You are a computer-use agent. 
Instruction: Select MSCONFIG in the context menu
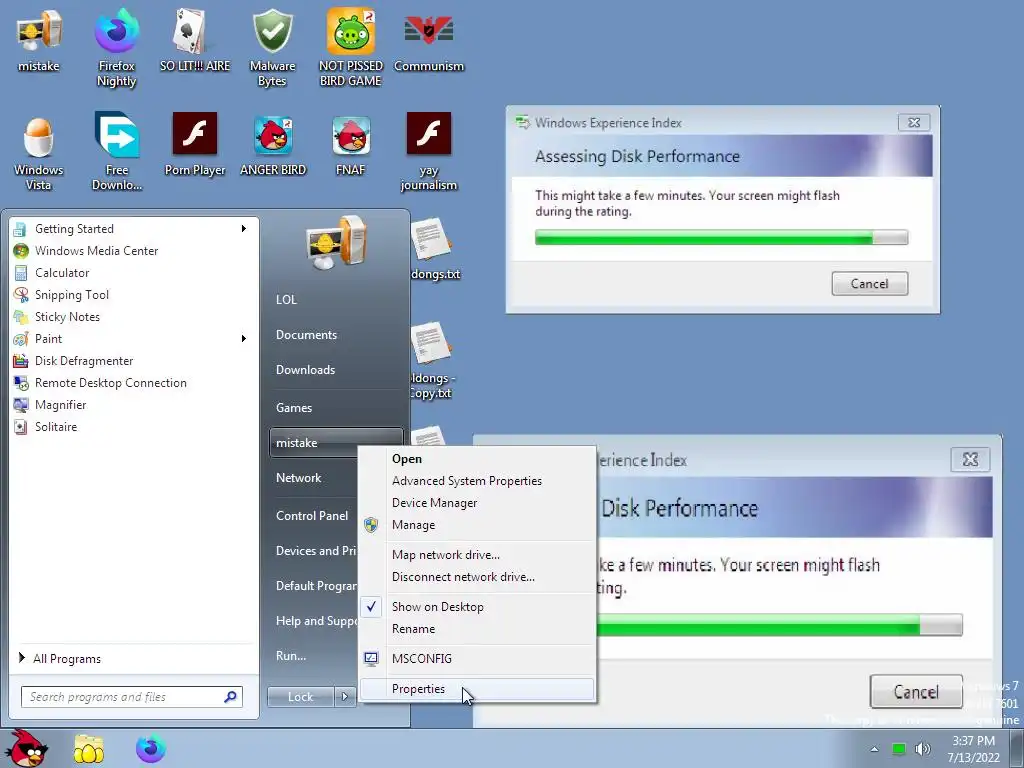[477, 658]
